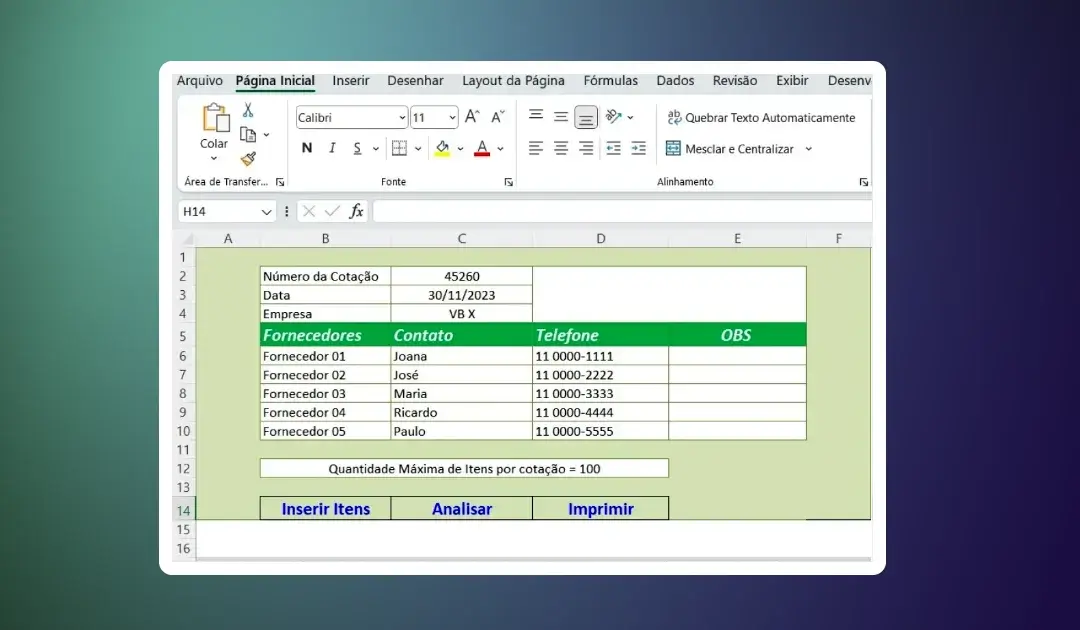Center text horizontally with align center icon
The height and width of the screenshot is (630, 1080).
tap(561, 148)
